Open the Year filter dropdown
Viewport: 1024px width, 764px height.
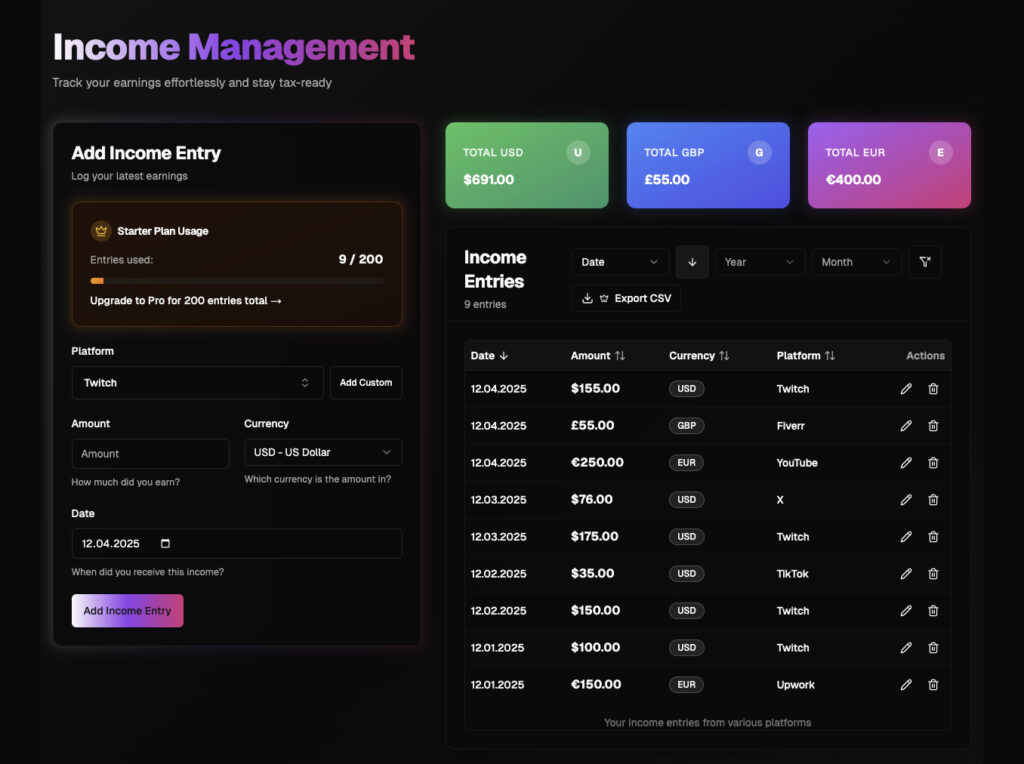[759, 262]
